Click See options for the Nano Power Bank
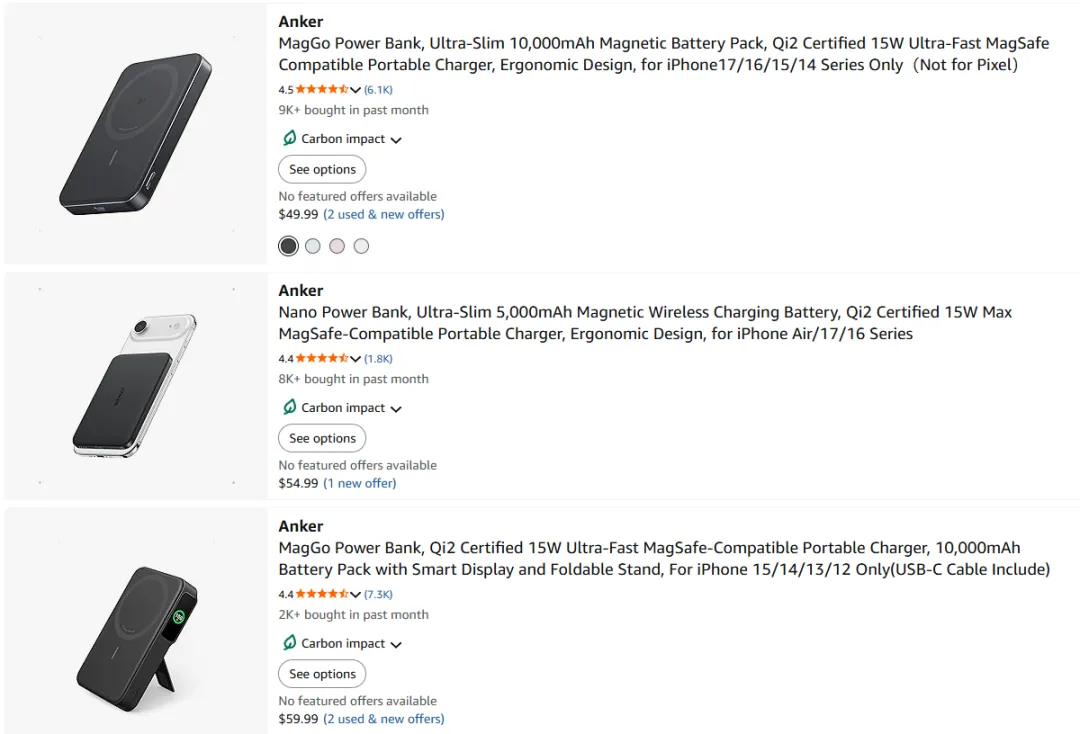Image resolution: width=1080 pixels, height=734 pixels. (x=322, y=438)
